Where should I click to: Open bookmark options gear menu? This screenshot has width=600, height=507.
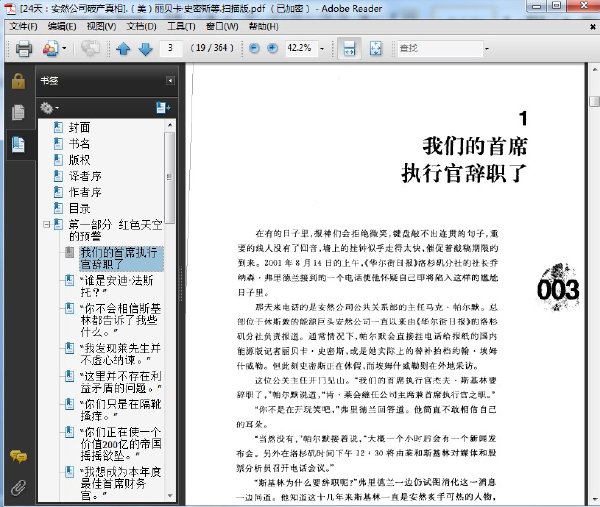coord(49,108)
